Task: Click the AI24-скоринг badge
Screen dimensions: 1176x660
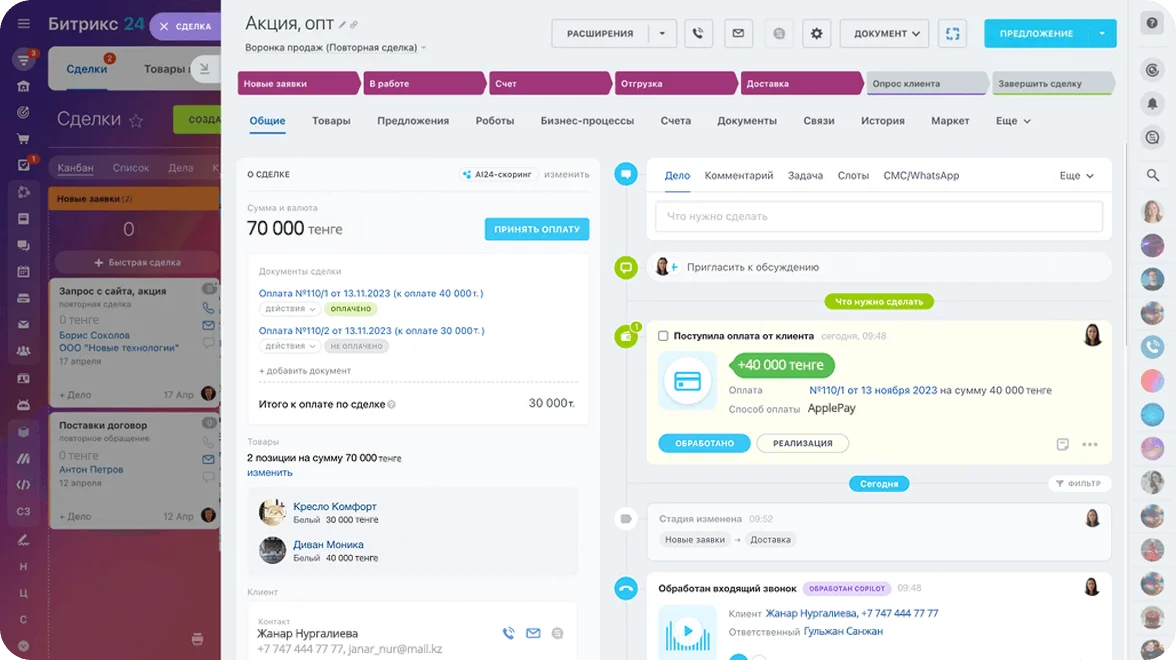Action: (x=496, y=175)
